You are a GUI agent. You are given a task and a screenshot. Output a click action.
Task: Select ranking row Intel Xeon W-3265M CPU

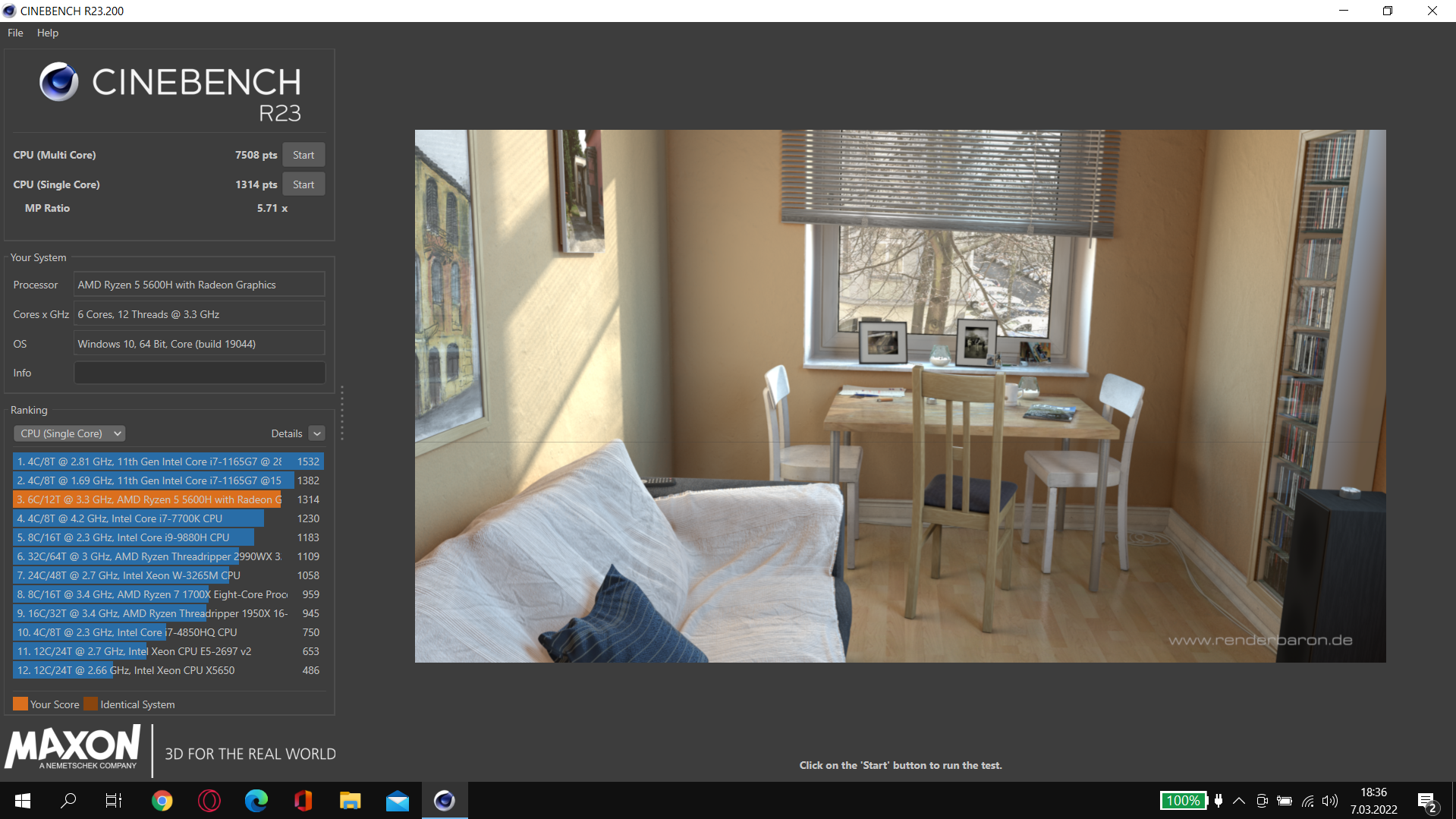coord(168,575)
